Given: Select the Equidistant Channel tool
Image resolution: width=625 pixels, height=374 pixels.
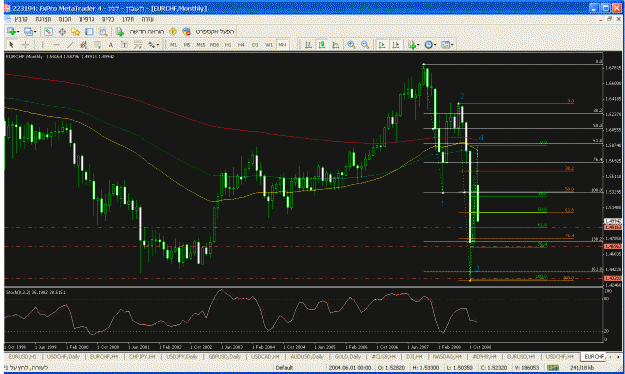Looking at the screenshot, I should coord(83,45).
